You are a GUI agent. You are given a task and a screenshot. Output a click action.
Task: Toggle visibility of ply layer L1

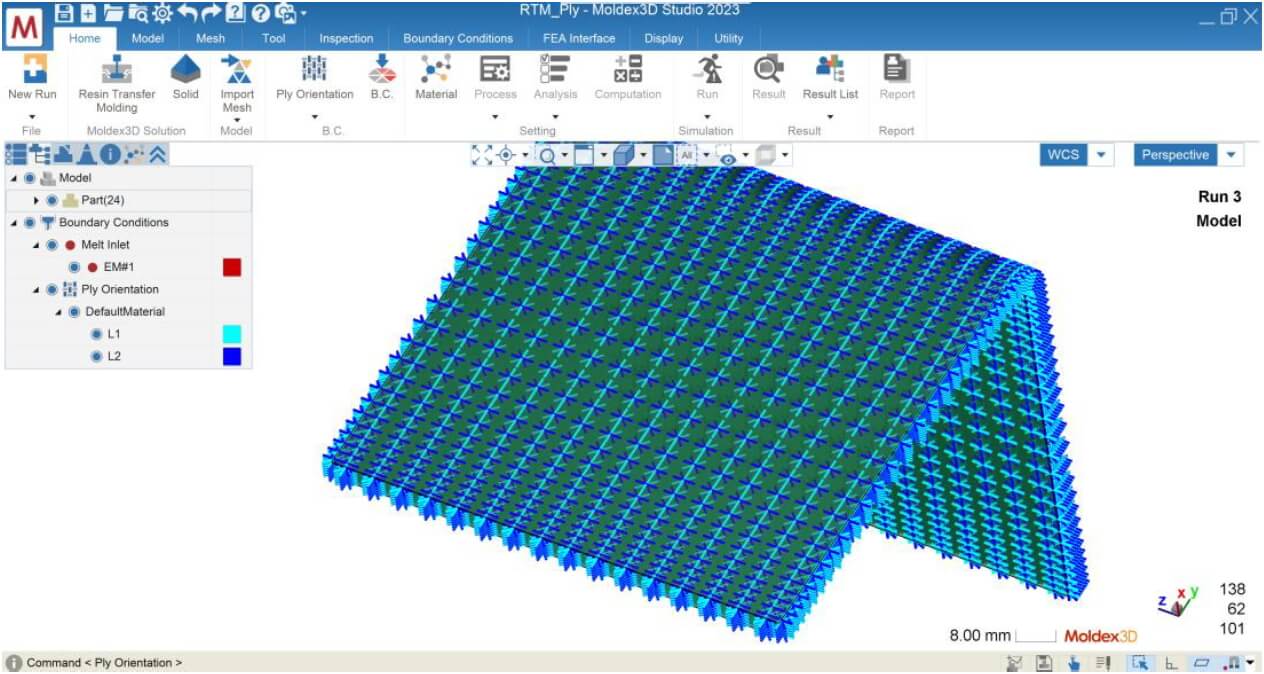click(97, 334)
